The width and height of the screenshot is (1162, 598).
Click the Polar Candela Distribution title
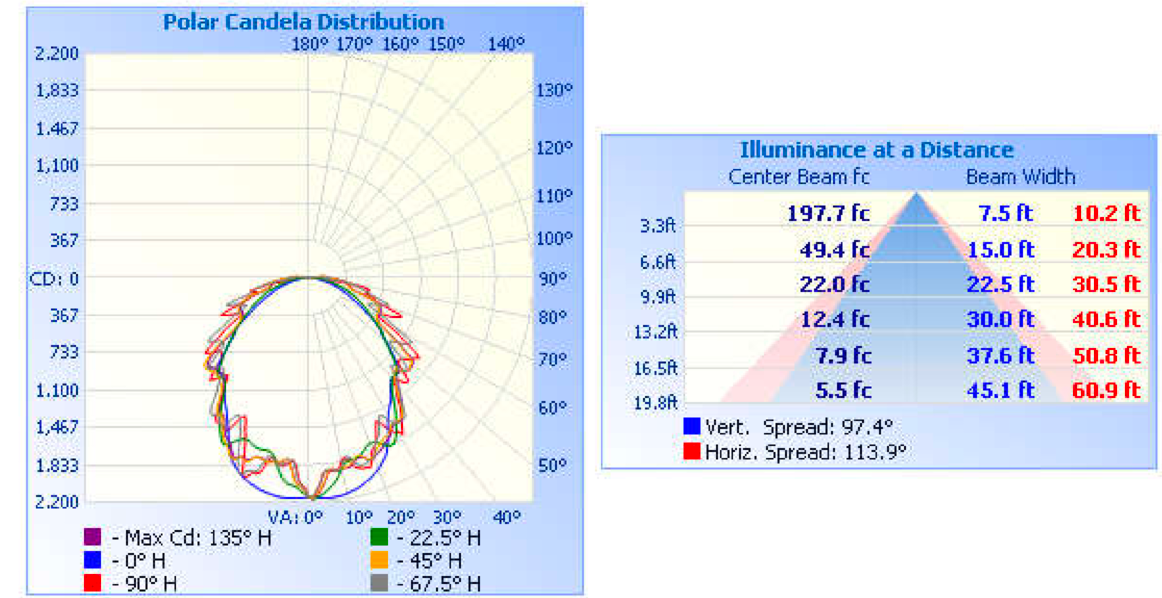point(303,21)
